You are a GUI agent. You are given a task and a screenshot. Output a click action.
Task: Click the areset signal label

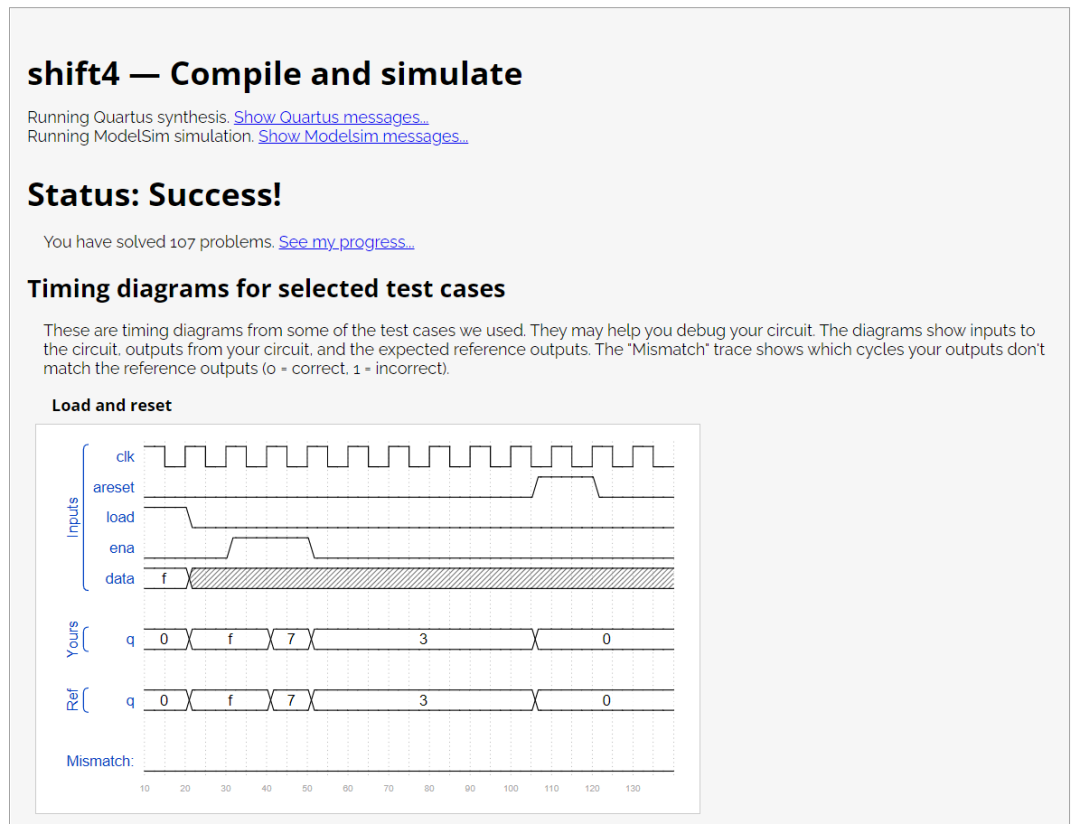pyautogui.click(x=114, y=487)
